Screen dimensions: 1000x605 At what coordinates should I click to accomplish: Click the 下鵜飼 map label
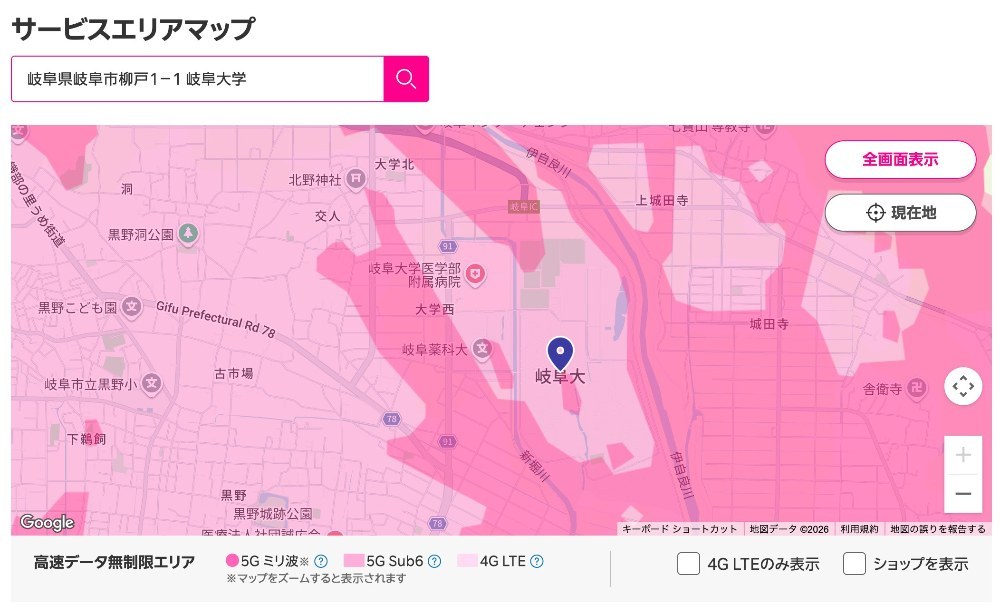(87, 439)
